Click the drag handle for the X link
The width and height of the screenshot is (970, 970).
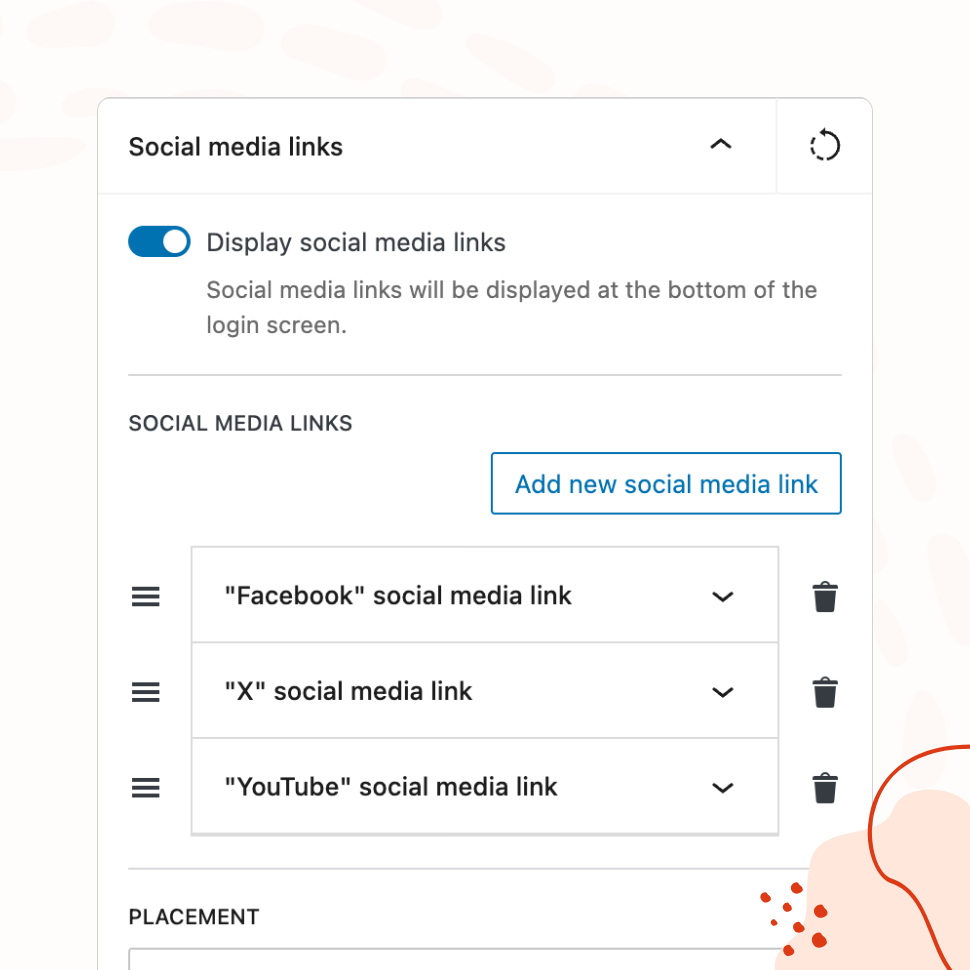pyautogui.click(x=146, y=692)
